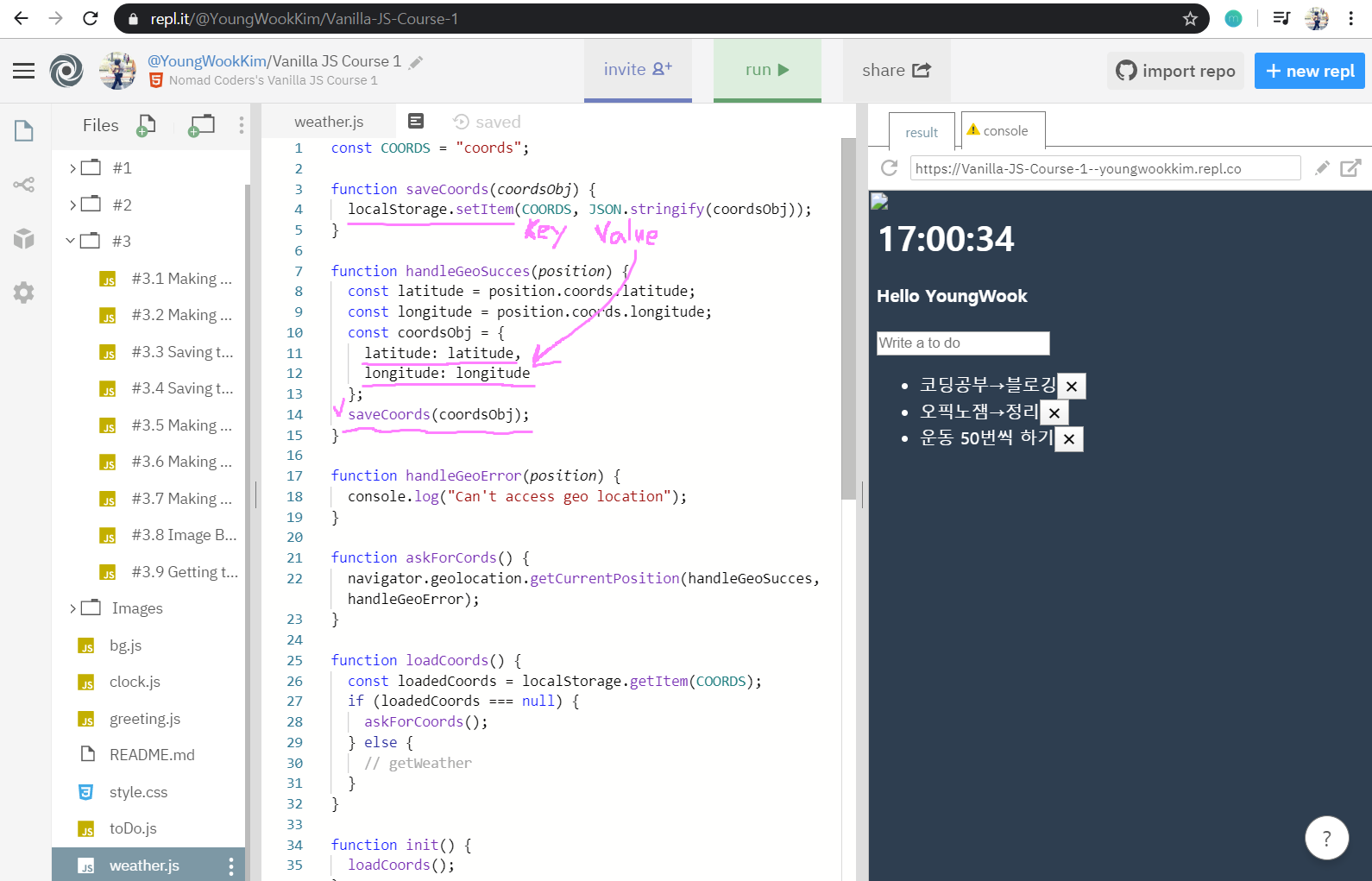The image size is (1372, 881).
Task: Open the media control playlist icon
Action: click(1281, 18)
